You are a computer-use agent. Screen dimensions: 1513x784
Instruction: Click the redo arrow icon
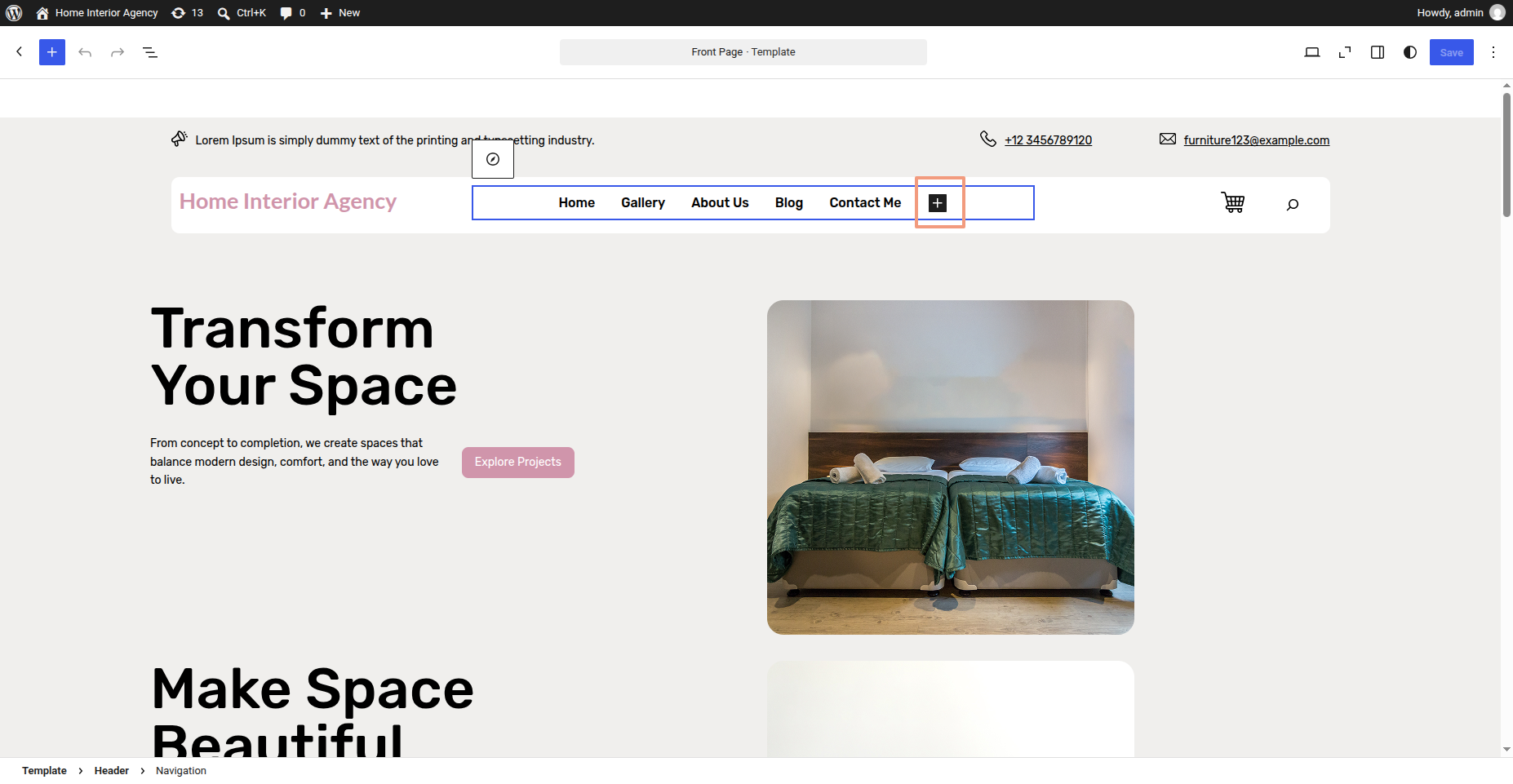118,52
